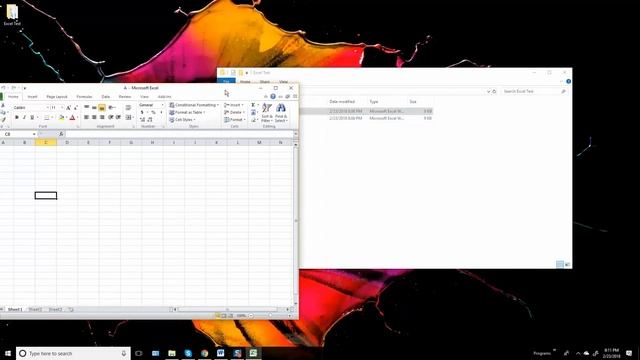Click the Search Excel Test box in Explorer

(x=535, y=91)
